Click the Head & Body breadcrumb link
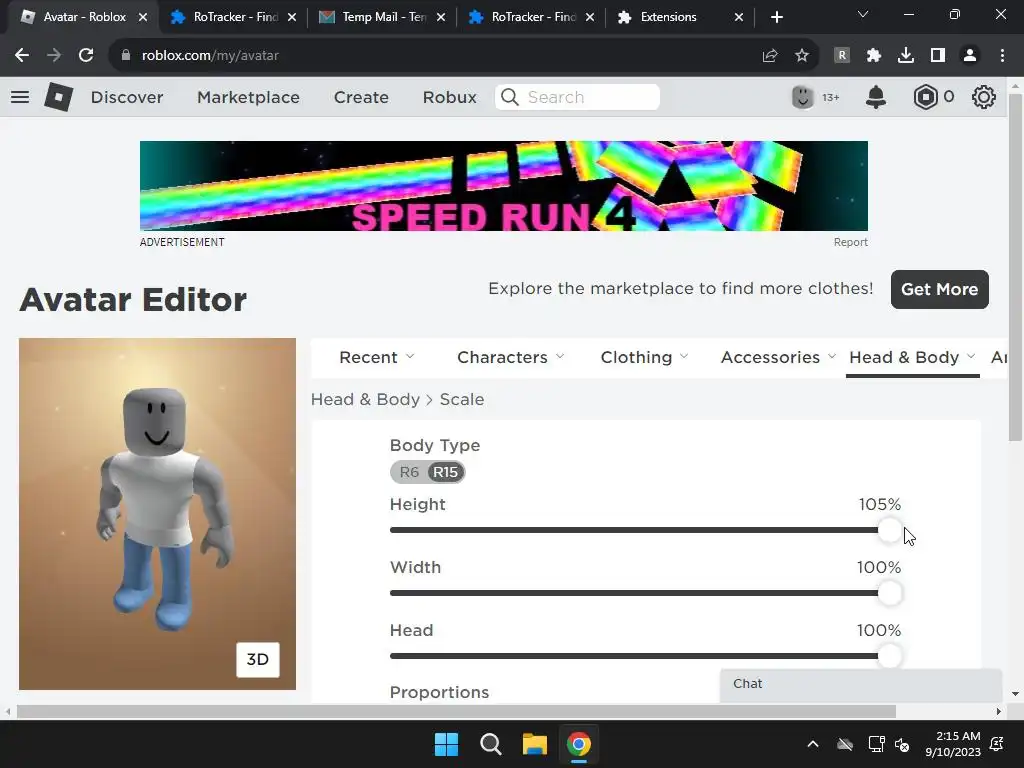 tap(365, 399)
